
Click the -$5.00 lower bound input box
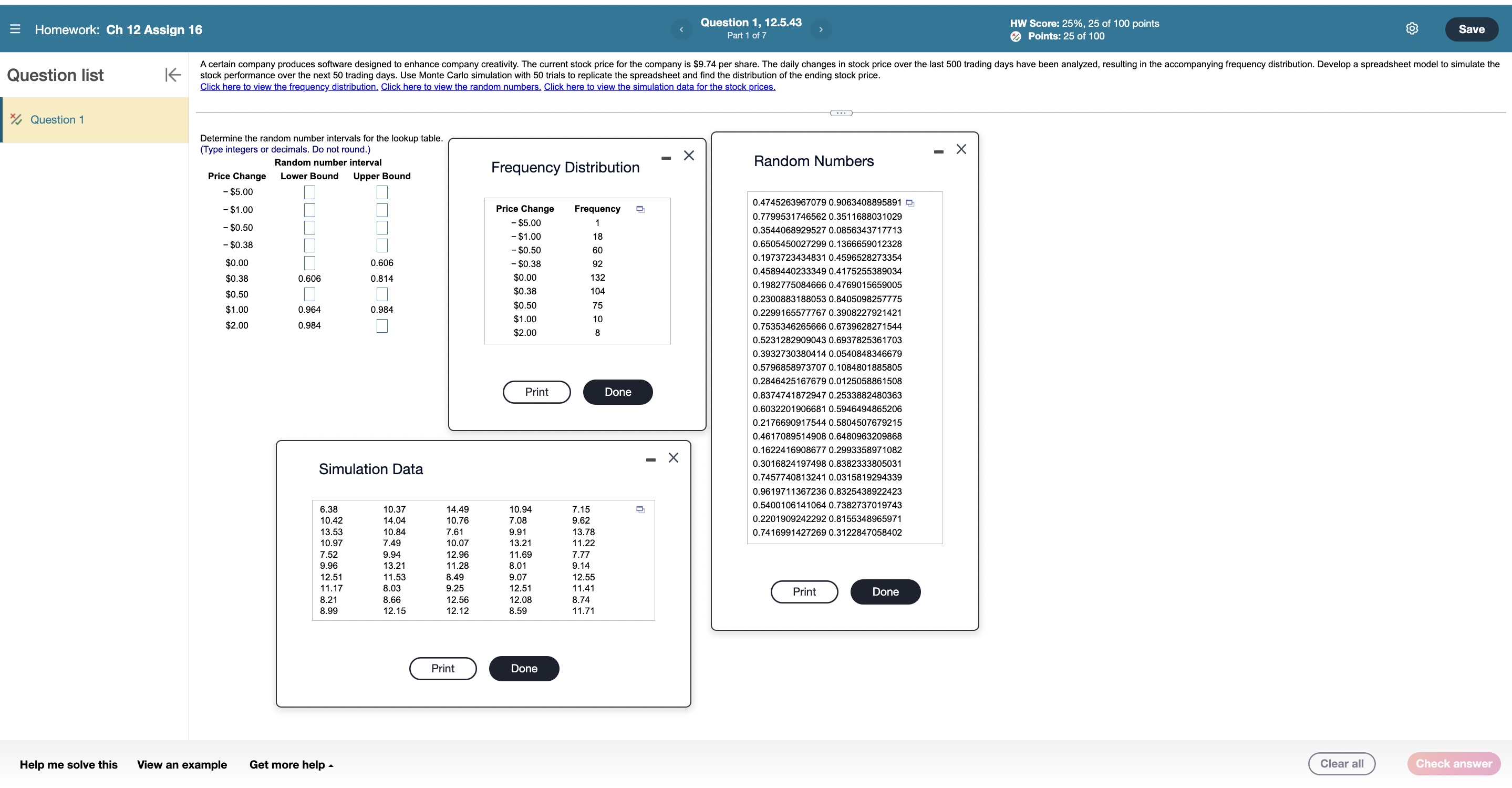point(309,192)
